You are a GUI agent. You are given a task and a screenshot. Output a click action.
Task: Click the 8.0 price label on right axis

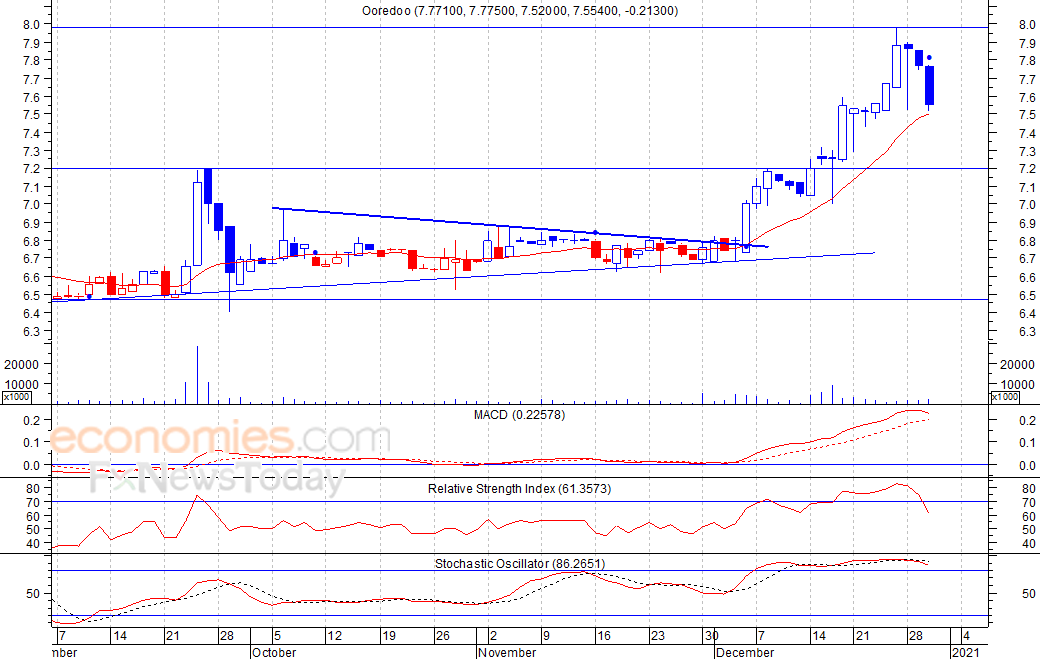1027,25
